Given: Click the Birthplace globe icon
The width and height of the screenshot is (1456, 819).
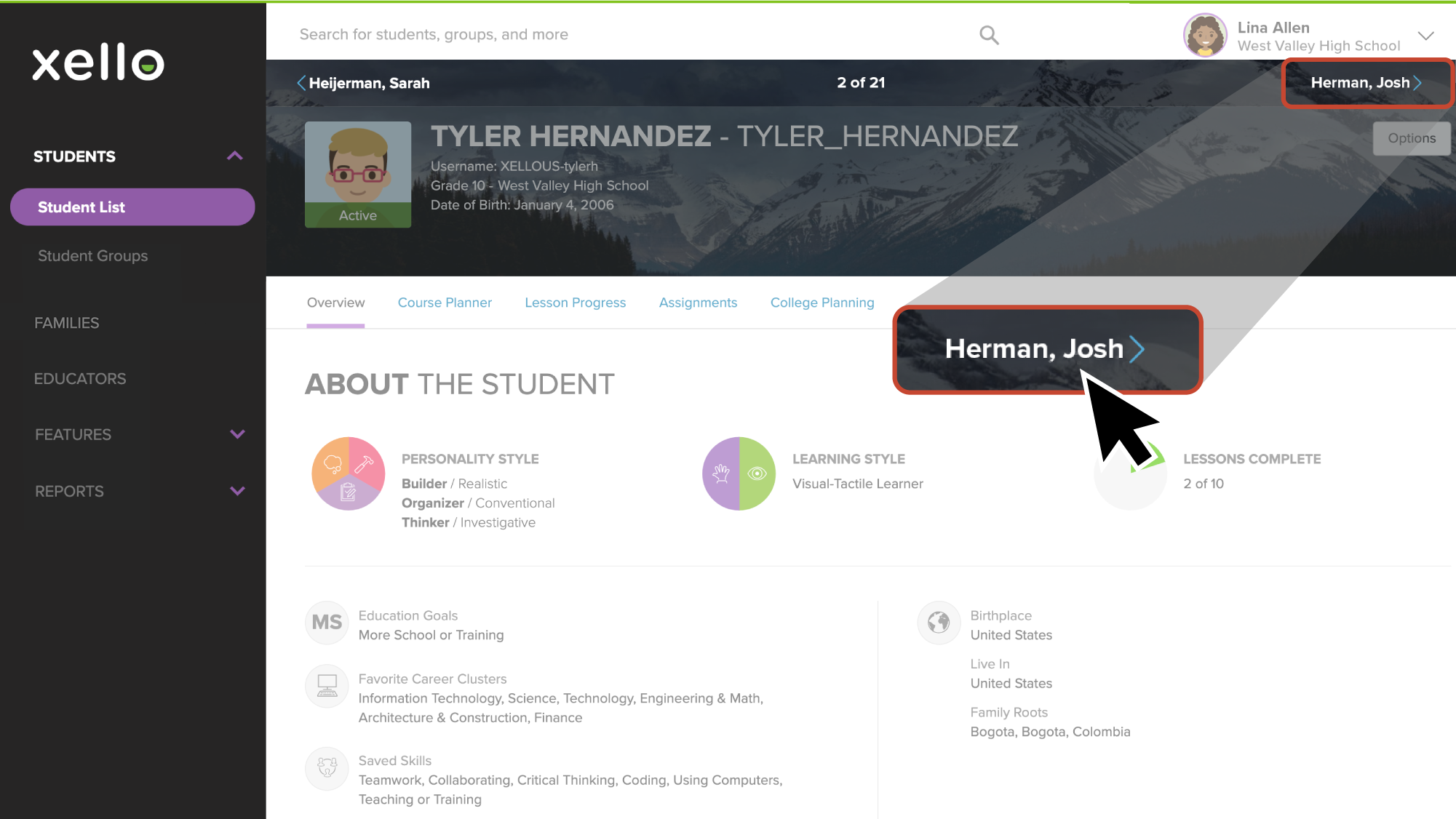Looking at the screenshot, I should coord(939,623).
